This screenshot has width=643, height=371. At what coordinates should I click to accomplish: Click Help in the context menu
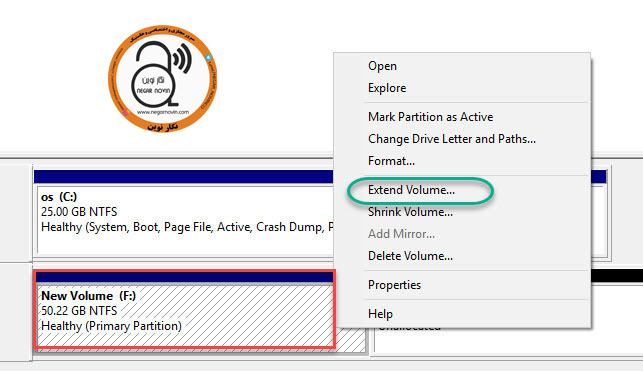click(x=380, y=314)
